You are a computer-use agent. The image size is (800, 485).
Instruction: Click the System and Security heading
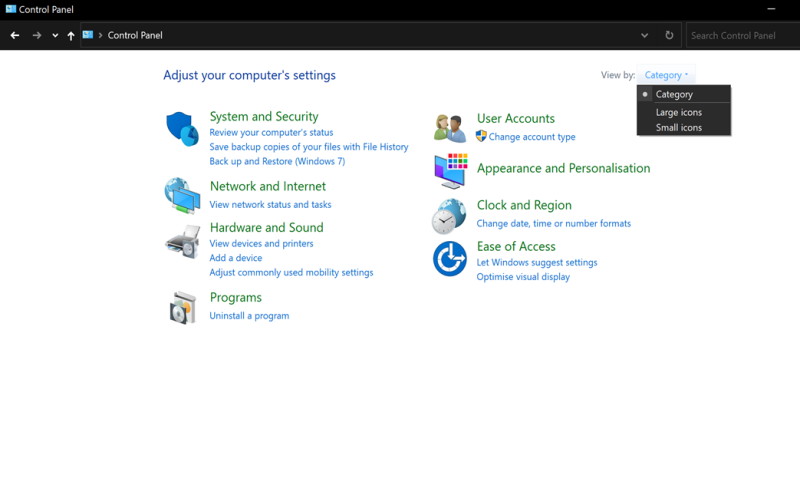pyautogui.click(x=264, y=116)
